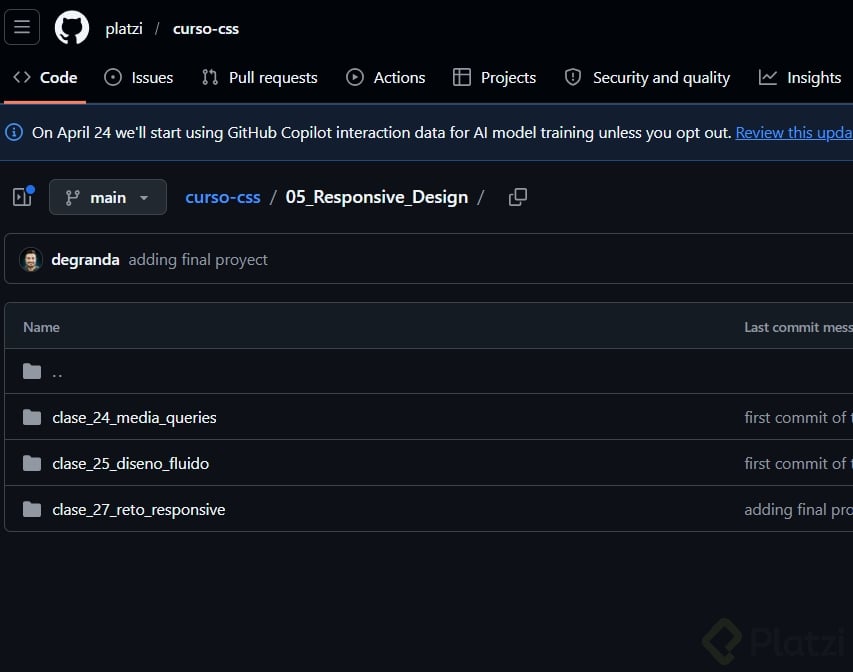
Task: Open the platzi organization link
Action: [124, 28]
